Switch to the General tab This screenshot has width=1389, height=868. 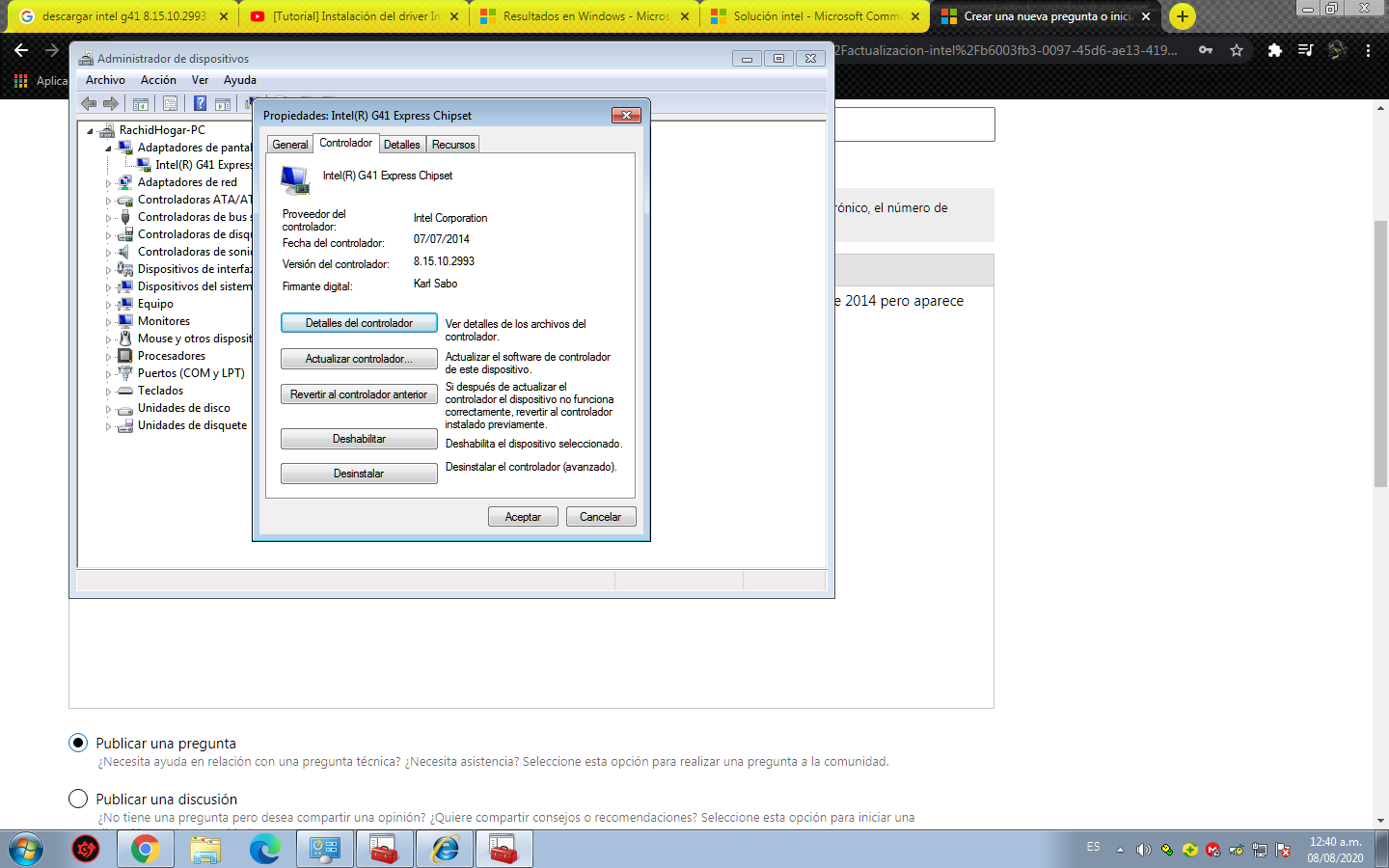point(290,145)
